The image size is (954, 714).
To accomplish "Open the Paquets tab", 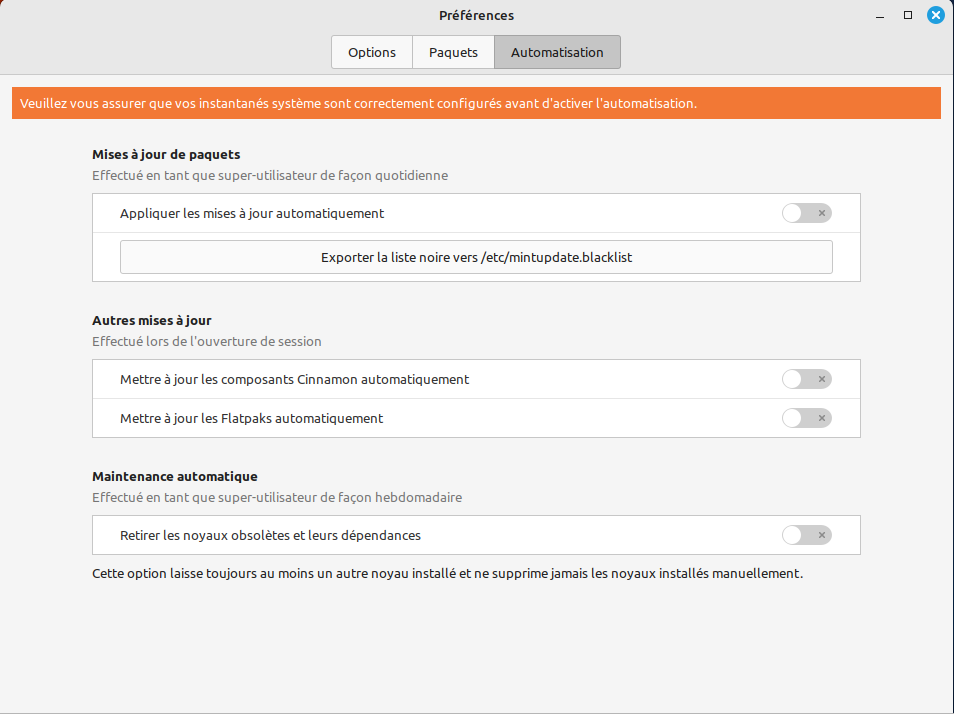I will (453, 52).
